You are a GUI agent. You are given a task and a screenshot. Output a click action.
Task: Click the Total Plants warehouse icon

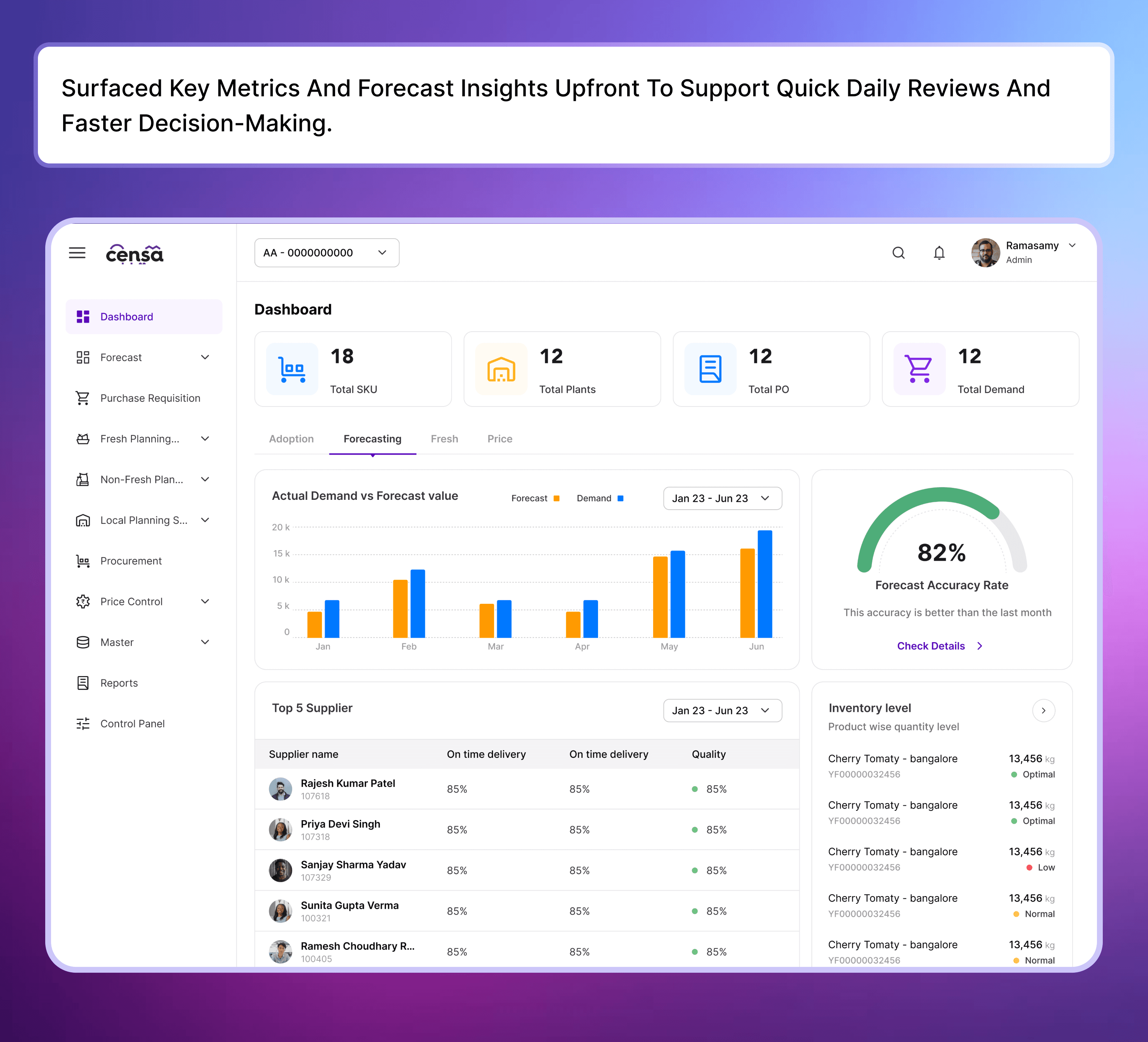click(501, 369)
